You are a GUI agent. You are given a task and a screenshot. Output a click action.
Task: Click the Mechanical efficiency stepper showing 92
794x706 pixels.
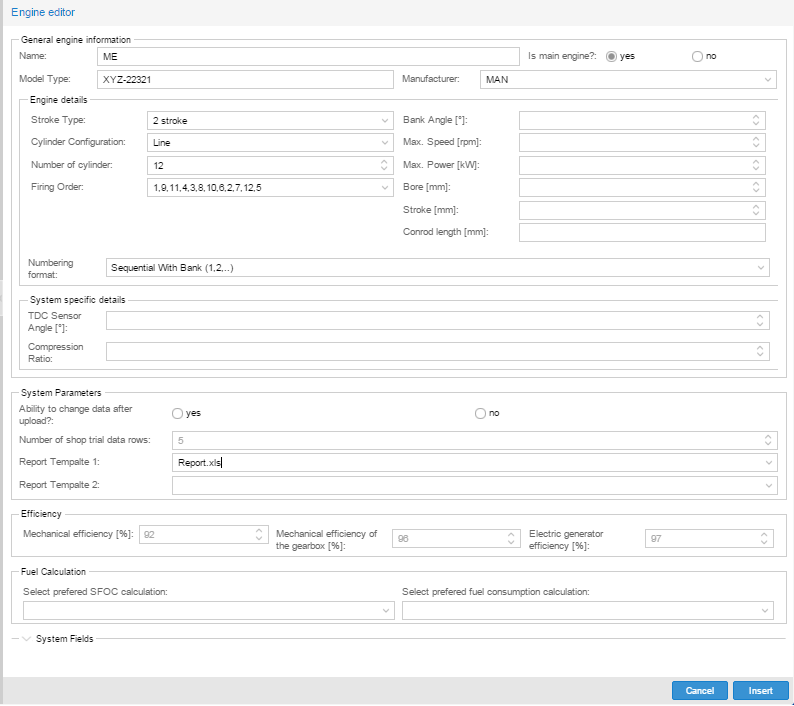[x=259, y=534]
